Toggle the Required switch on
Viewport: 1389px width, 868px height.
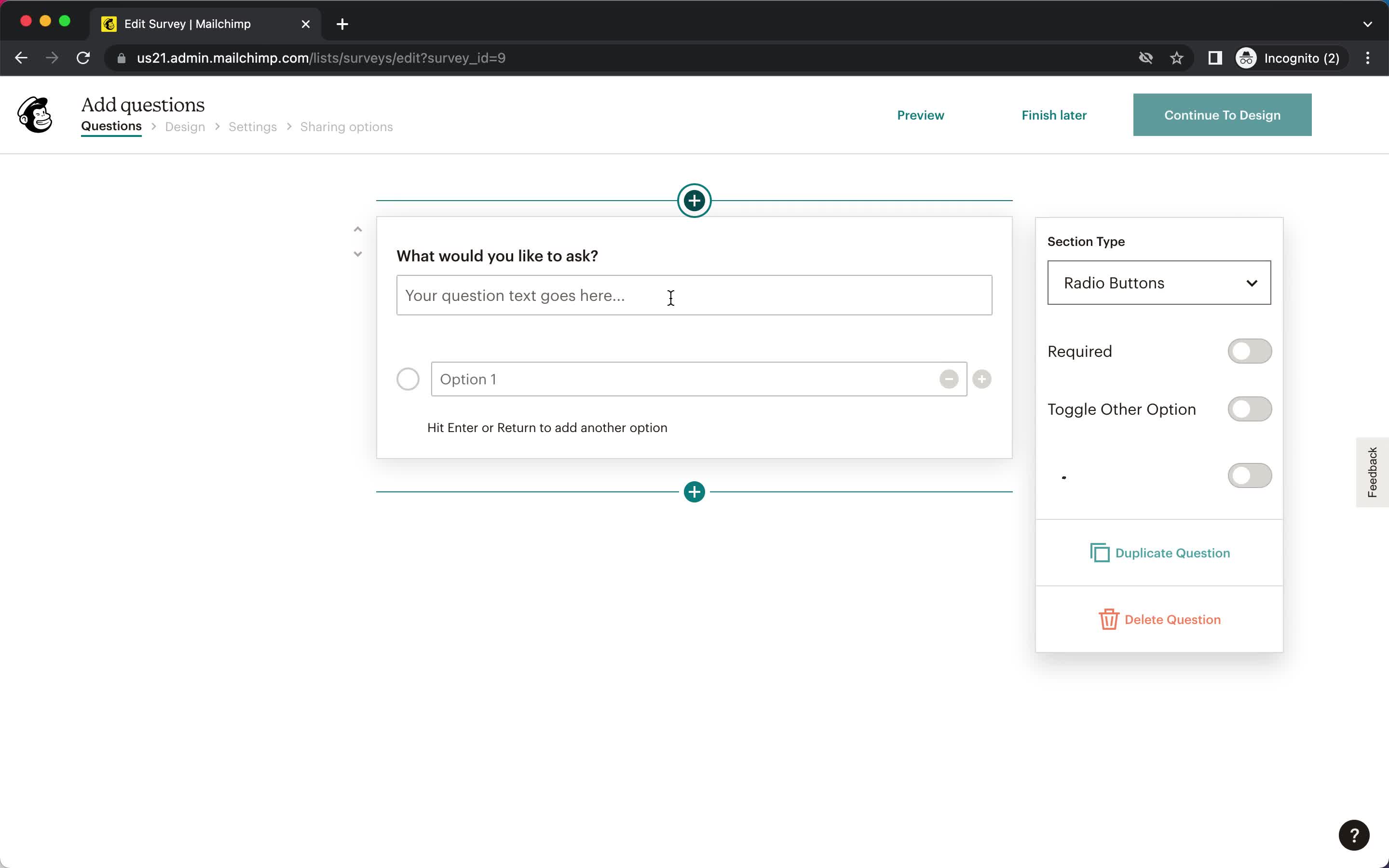[x=1250, y=351]
